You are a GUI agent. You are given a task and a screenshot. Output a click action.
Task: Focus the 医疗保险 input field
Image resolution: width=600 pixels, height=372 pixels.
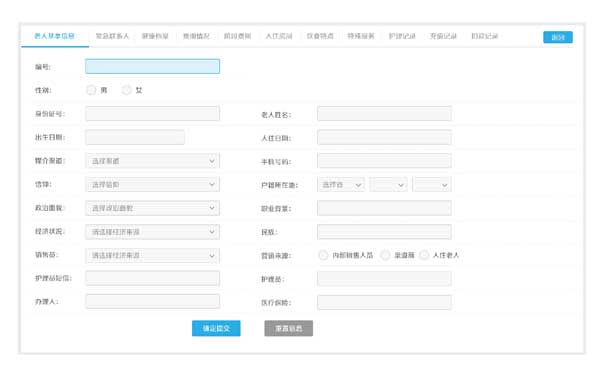point(384,302)
